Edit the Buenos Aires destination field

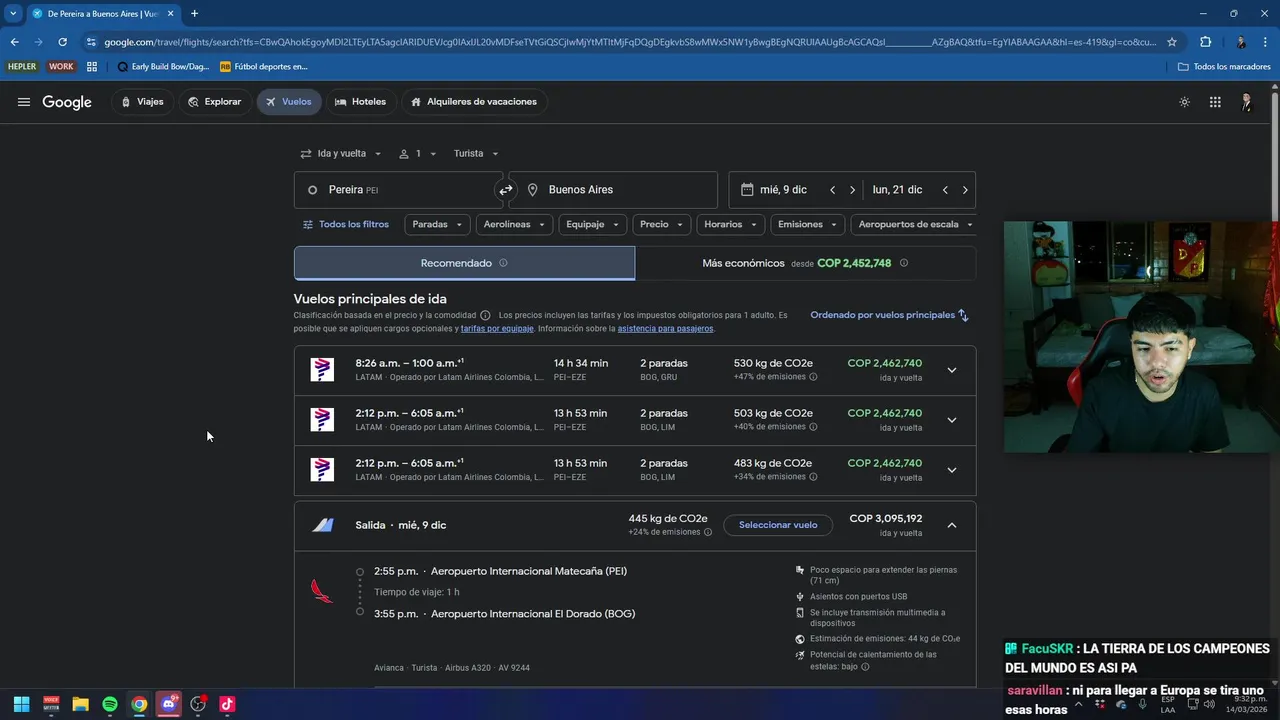[614, 190]
